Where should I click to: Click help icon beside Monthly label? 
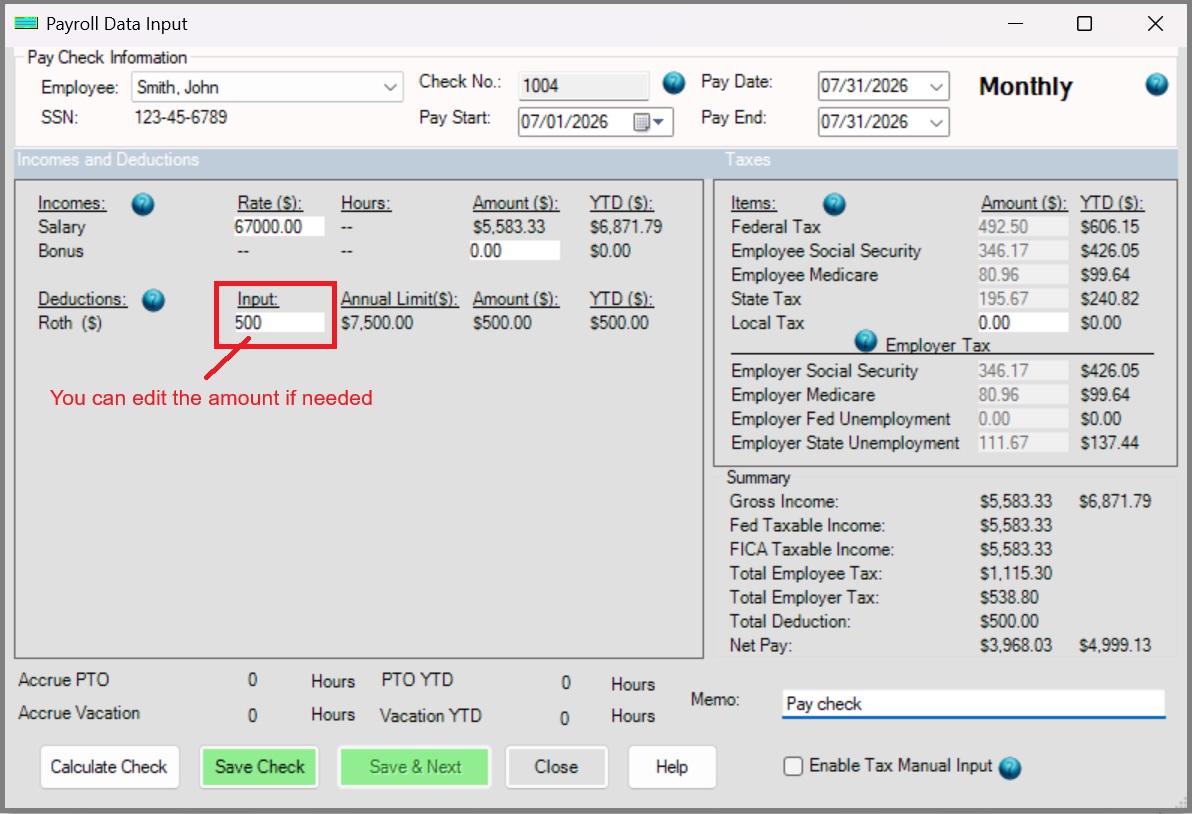coord(1156,84)
